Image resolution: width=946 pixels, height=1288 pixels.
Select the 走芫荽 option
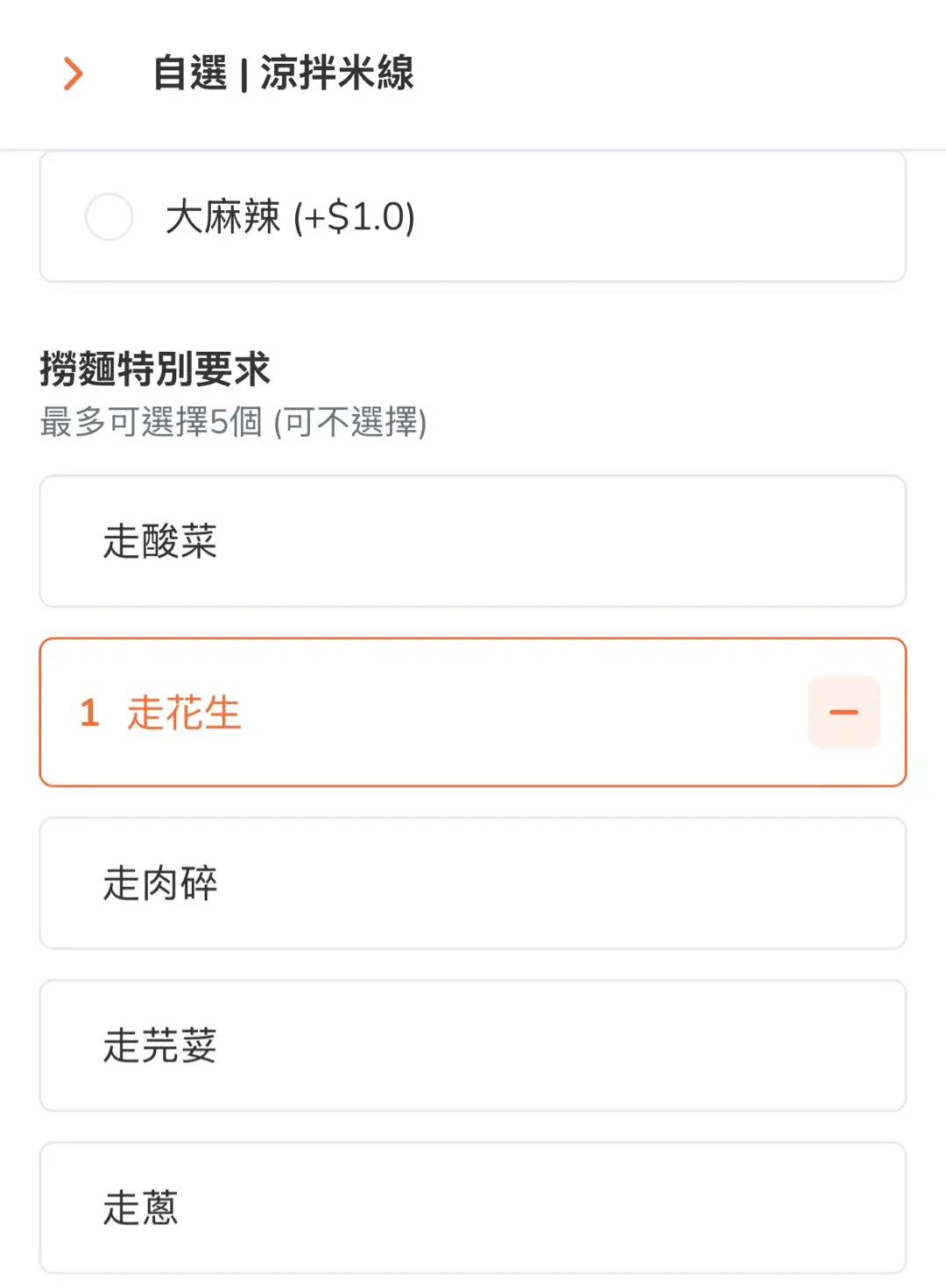coord(159,1045)
